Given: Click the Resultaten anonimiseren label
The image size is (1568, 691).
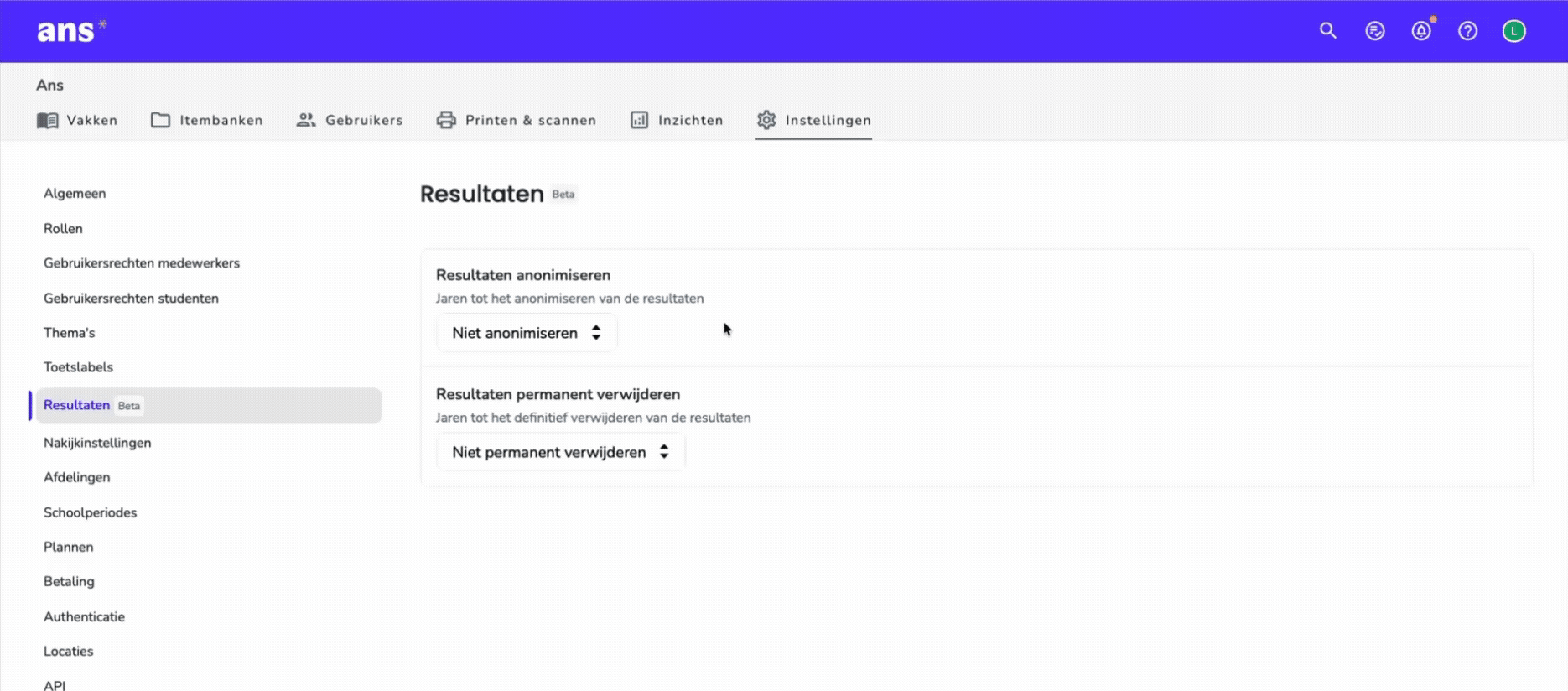Looking at the screenshot, I should click(523, 275).
